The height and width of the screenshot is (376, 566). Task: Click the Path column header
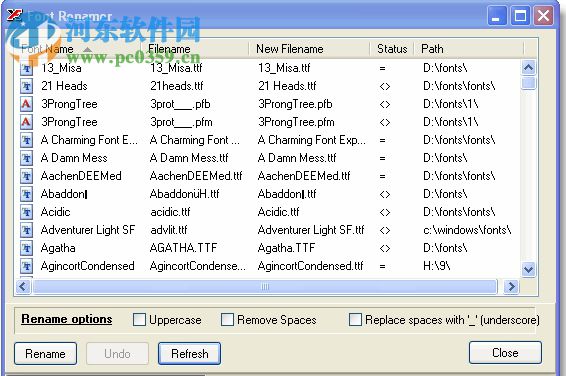pyautogui.click(x=469, y=49)
